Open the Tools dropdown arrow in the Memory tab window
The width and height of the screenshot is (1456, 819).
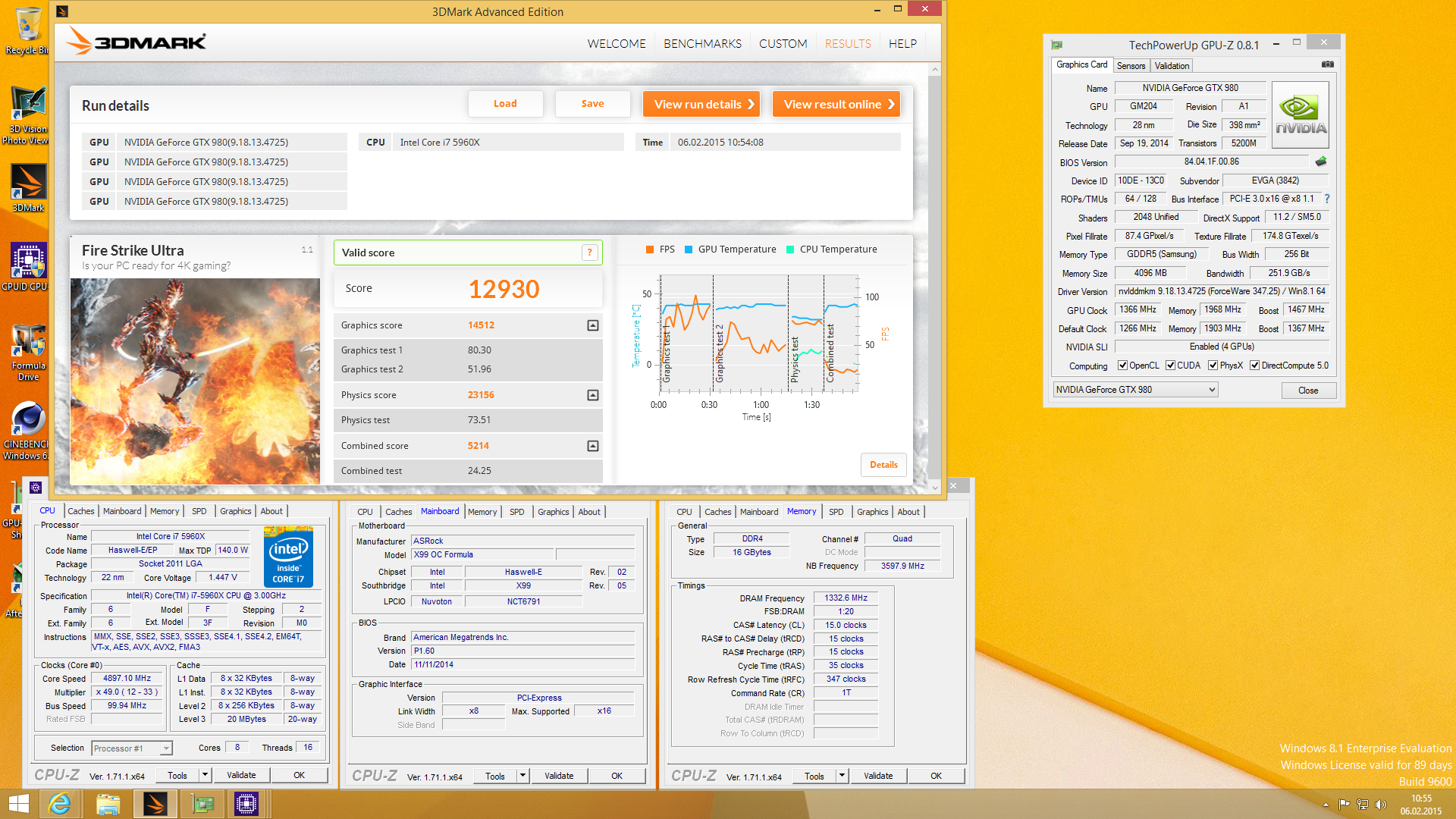(842, 776)
